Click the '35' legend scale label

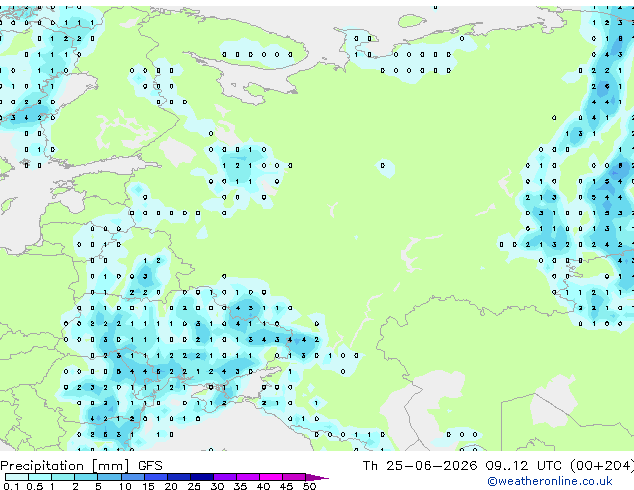[240, 486]
